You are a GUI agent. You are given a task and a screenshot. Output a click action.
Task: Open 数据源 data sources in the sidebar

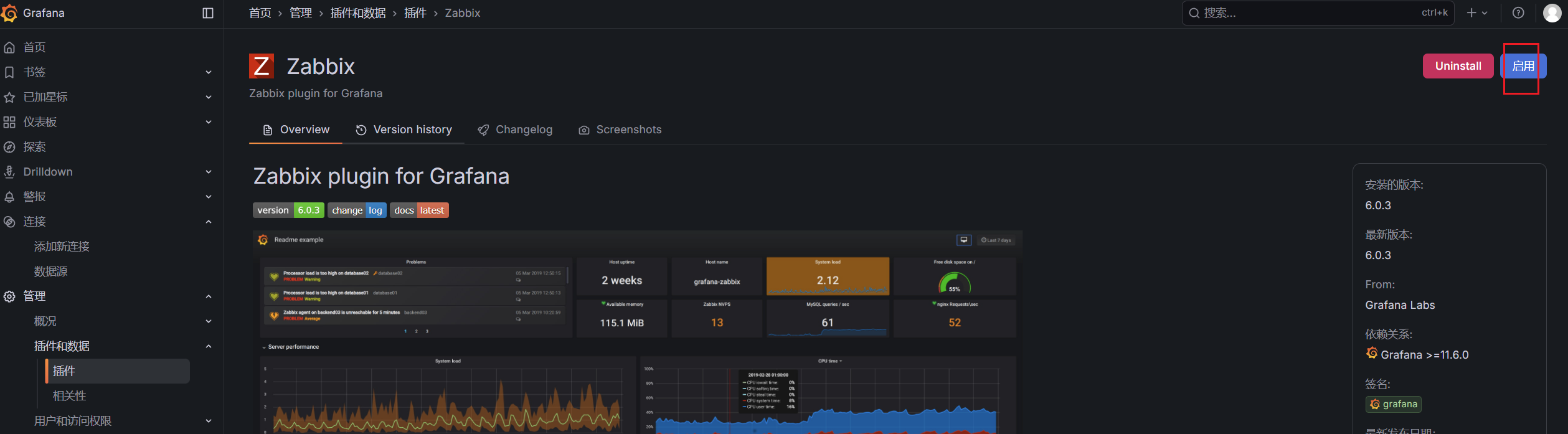tap(51, 271)
